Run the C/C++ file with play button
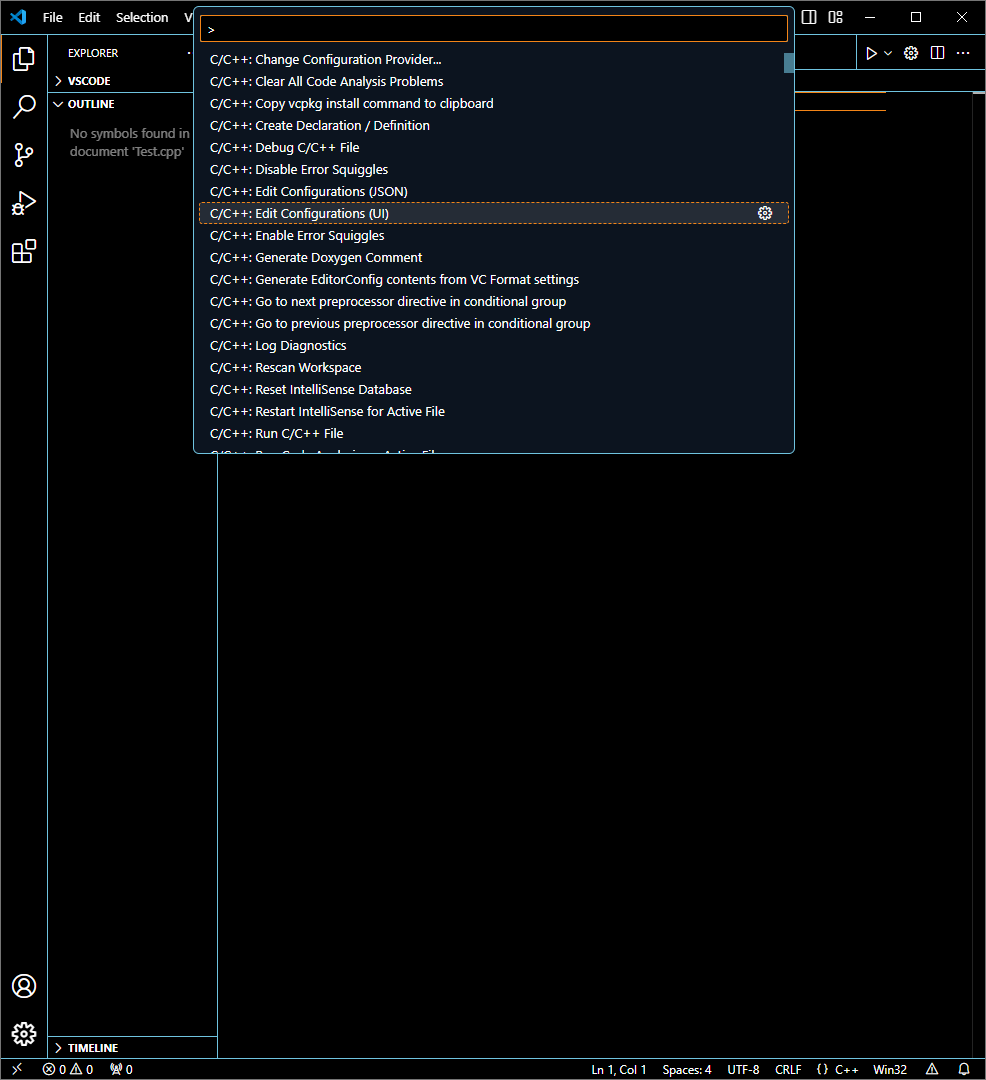986x1080 pixels. [x=871, y=53]
